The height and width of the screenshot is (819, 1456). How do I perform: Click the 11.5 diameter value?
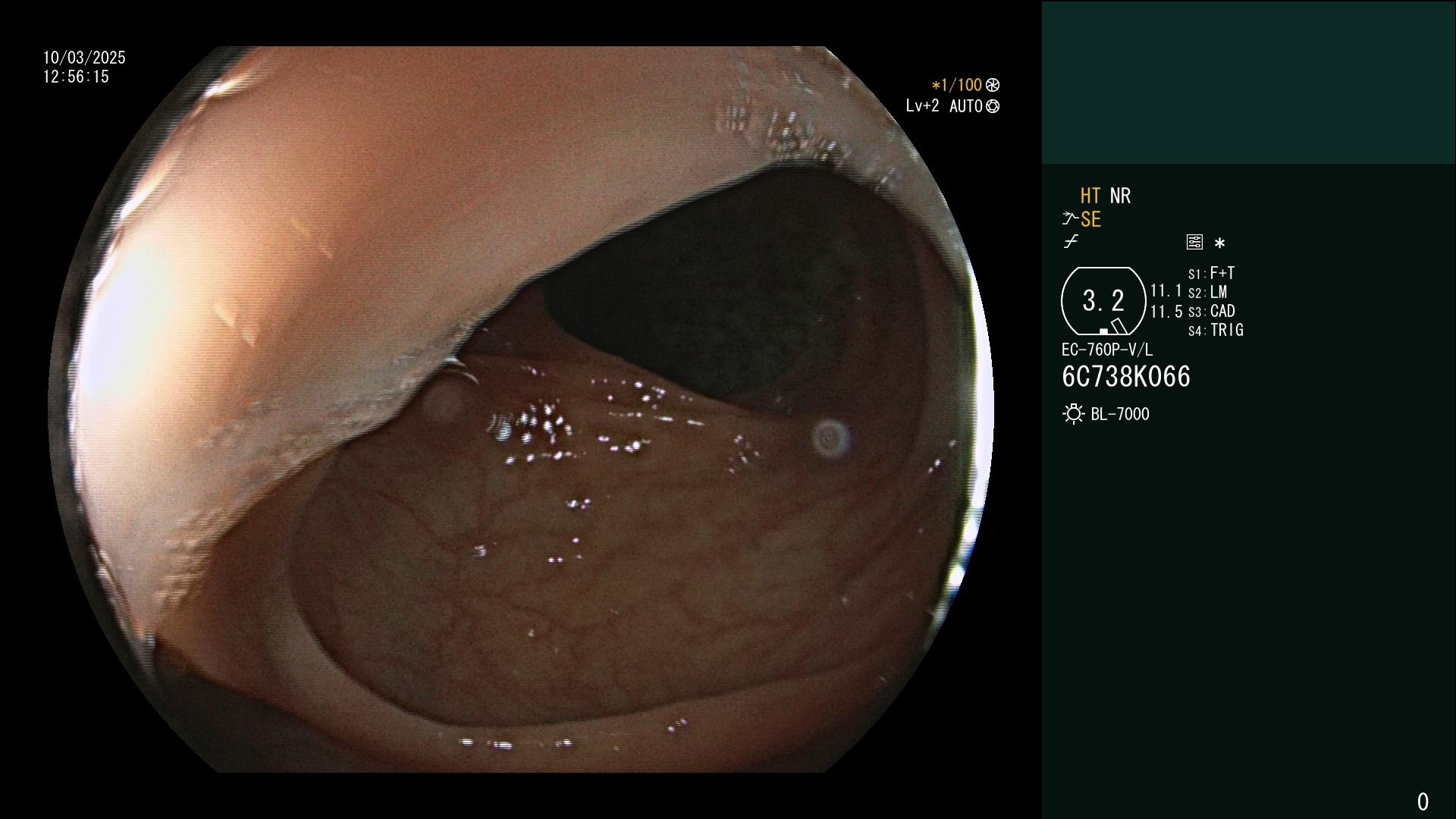tap(1166, 312)
